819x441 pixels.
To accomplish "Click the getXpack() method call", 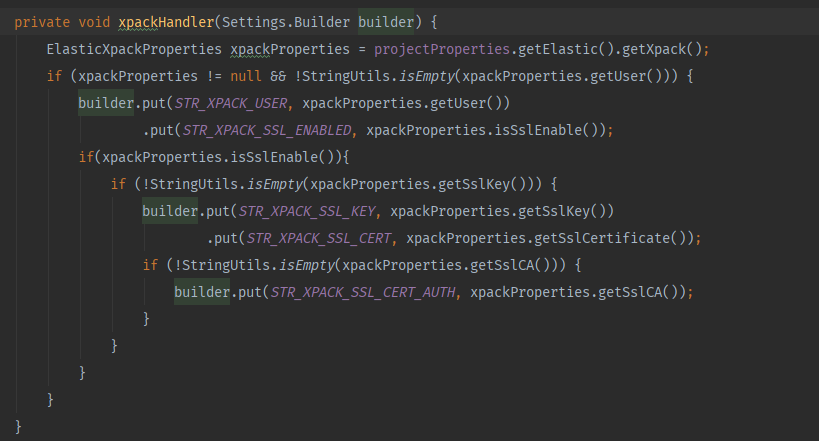I will pyautogui.click(x=662, y=49).
